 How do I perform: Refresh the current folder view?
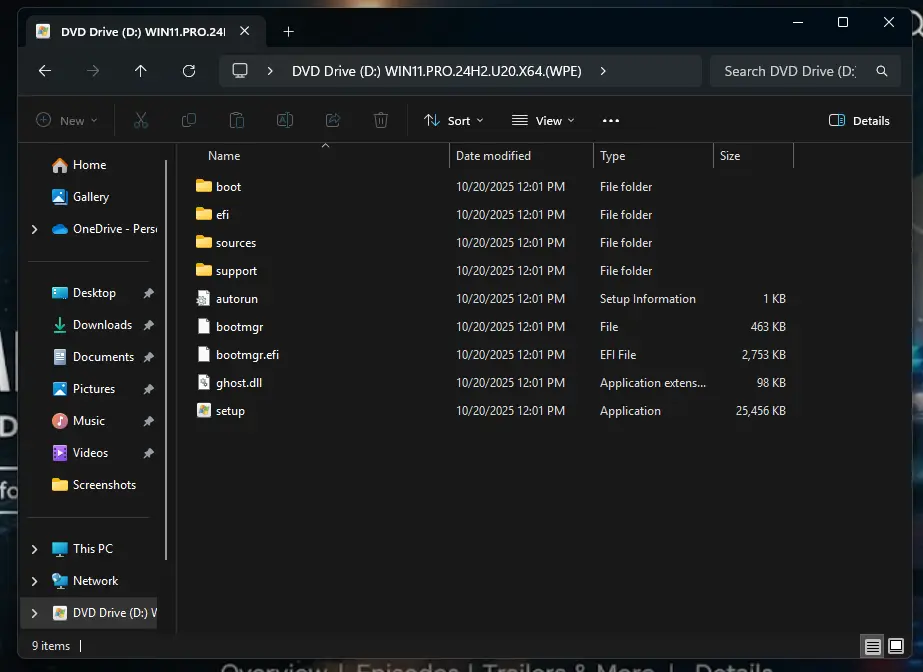click(189, 71)
